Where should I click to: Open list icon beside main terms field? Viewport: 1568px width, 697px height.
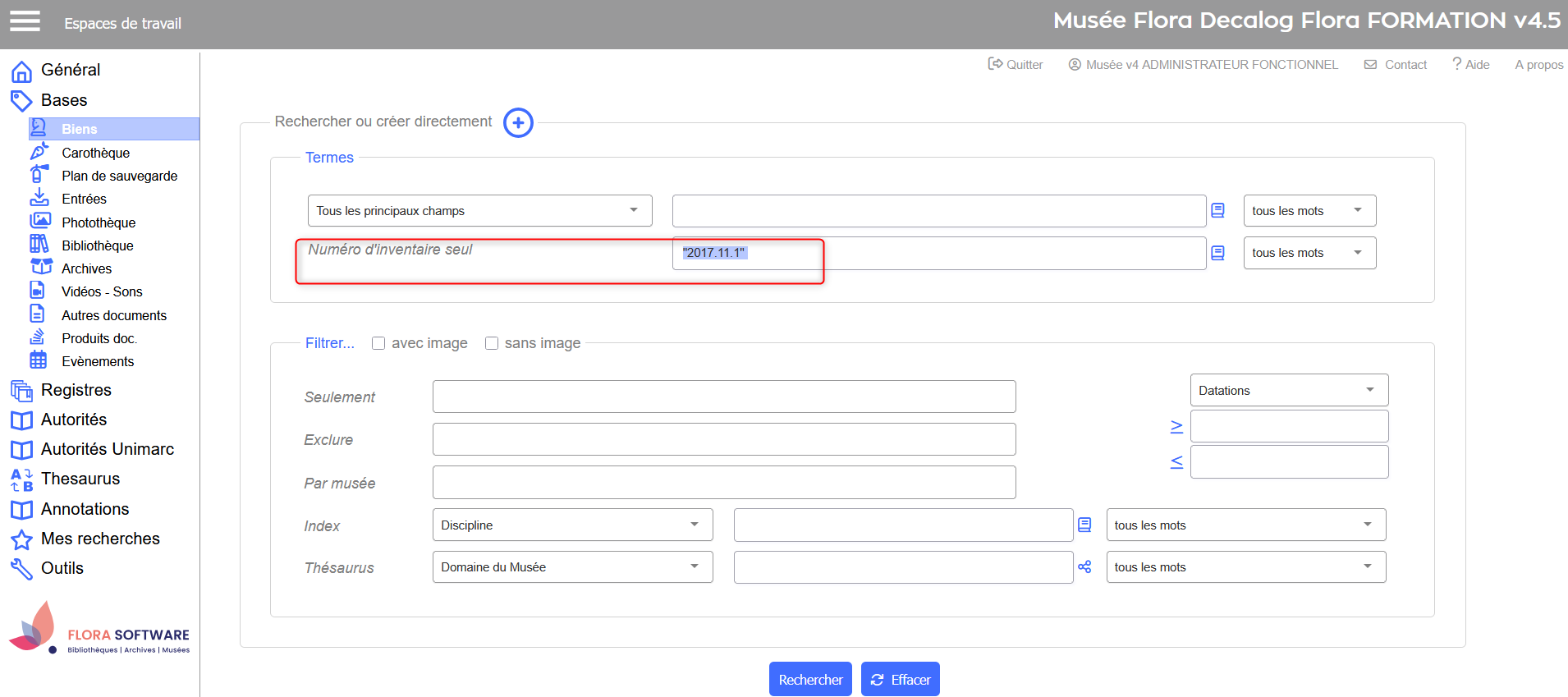(1217, 211)
